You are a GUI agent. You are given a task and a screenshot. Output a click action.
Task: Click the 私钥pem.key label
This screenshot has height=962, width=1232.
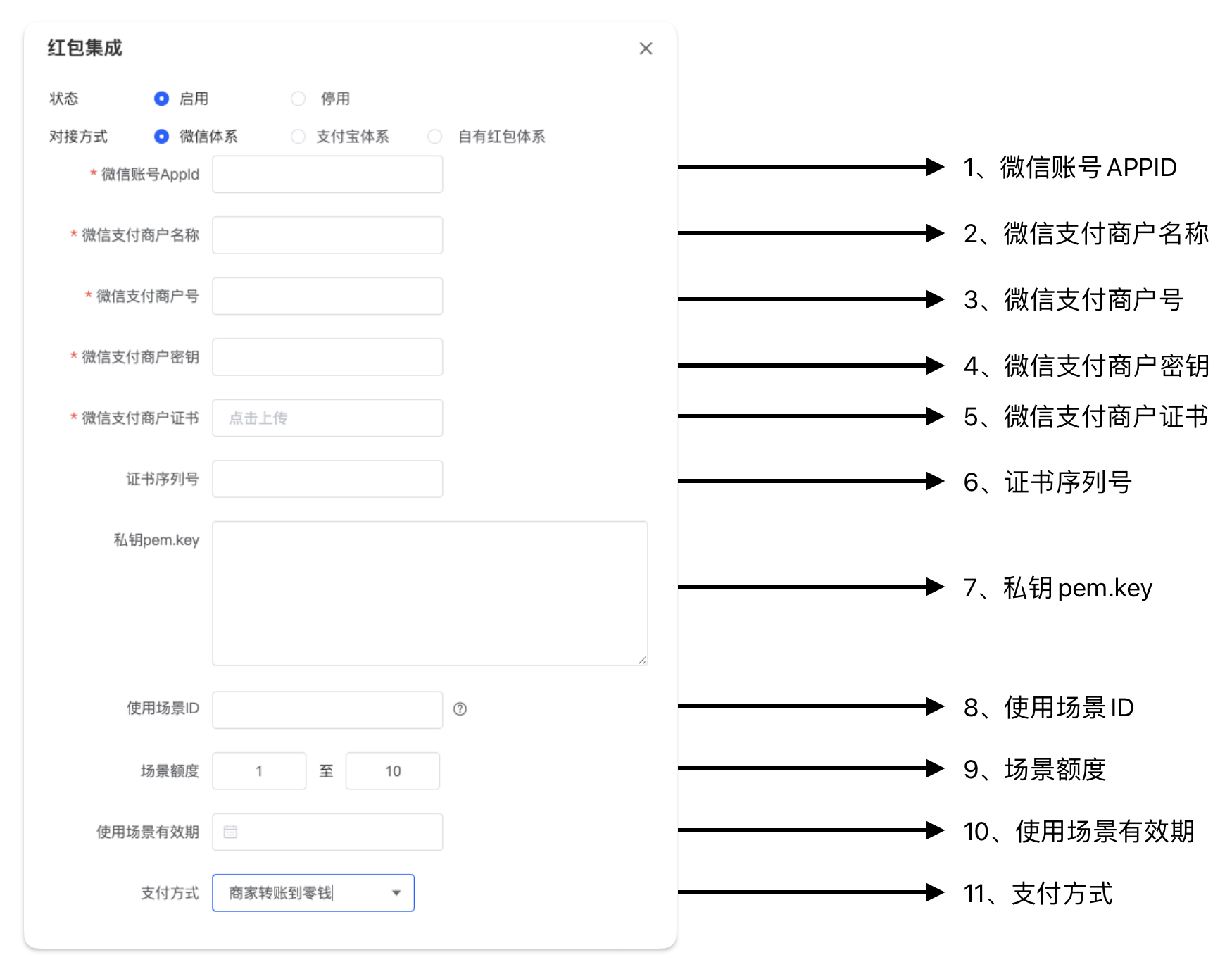point(156,540)
